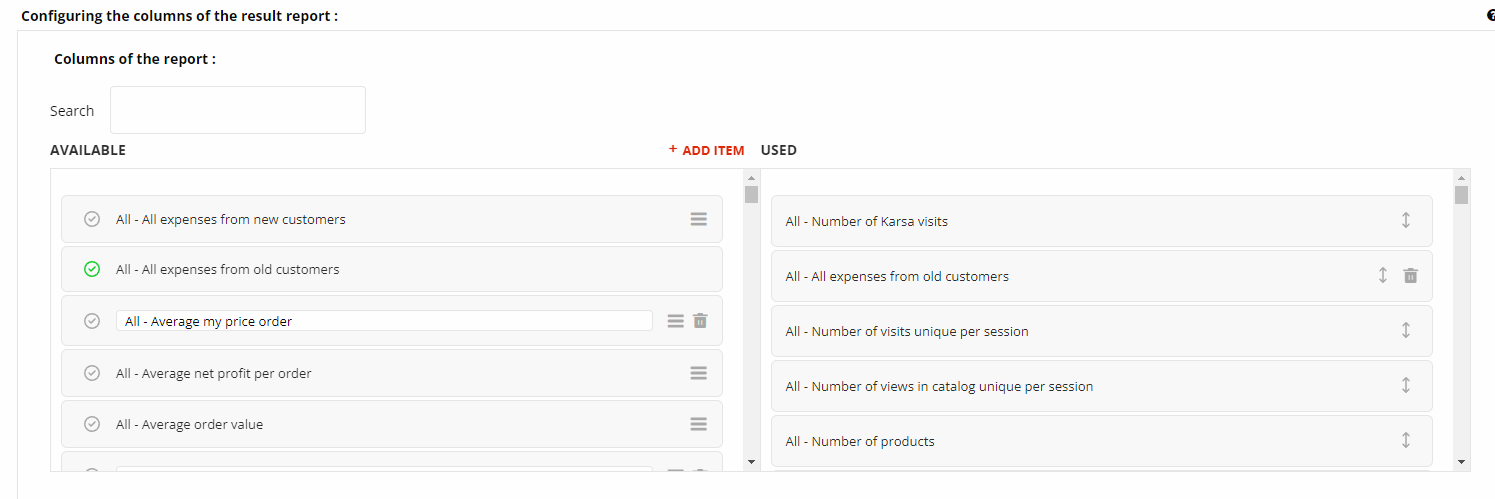Edit the Average my price order name field
The width and height of the screenshot is (1495, 499).
[x=384, y=321]
